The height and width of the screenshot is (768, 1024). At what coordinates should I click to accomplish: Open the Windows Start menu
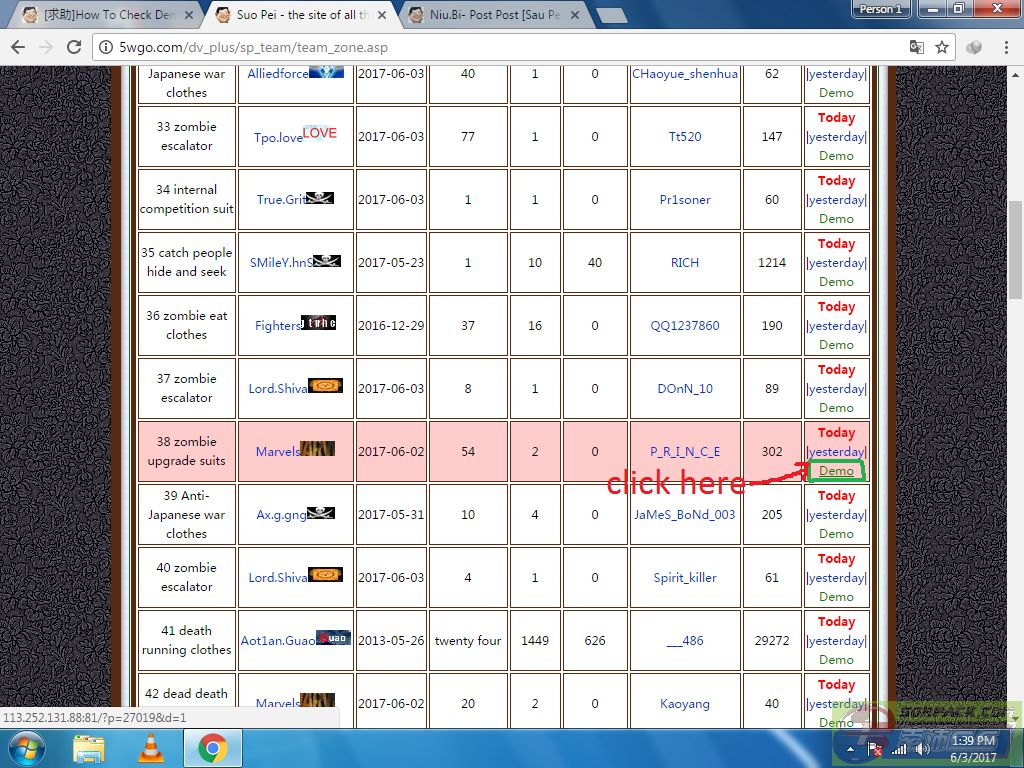[25, 748]
